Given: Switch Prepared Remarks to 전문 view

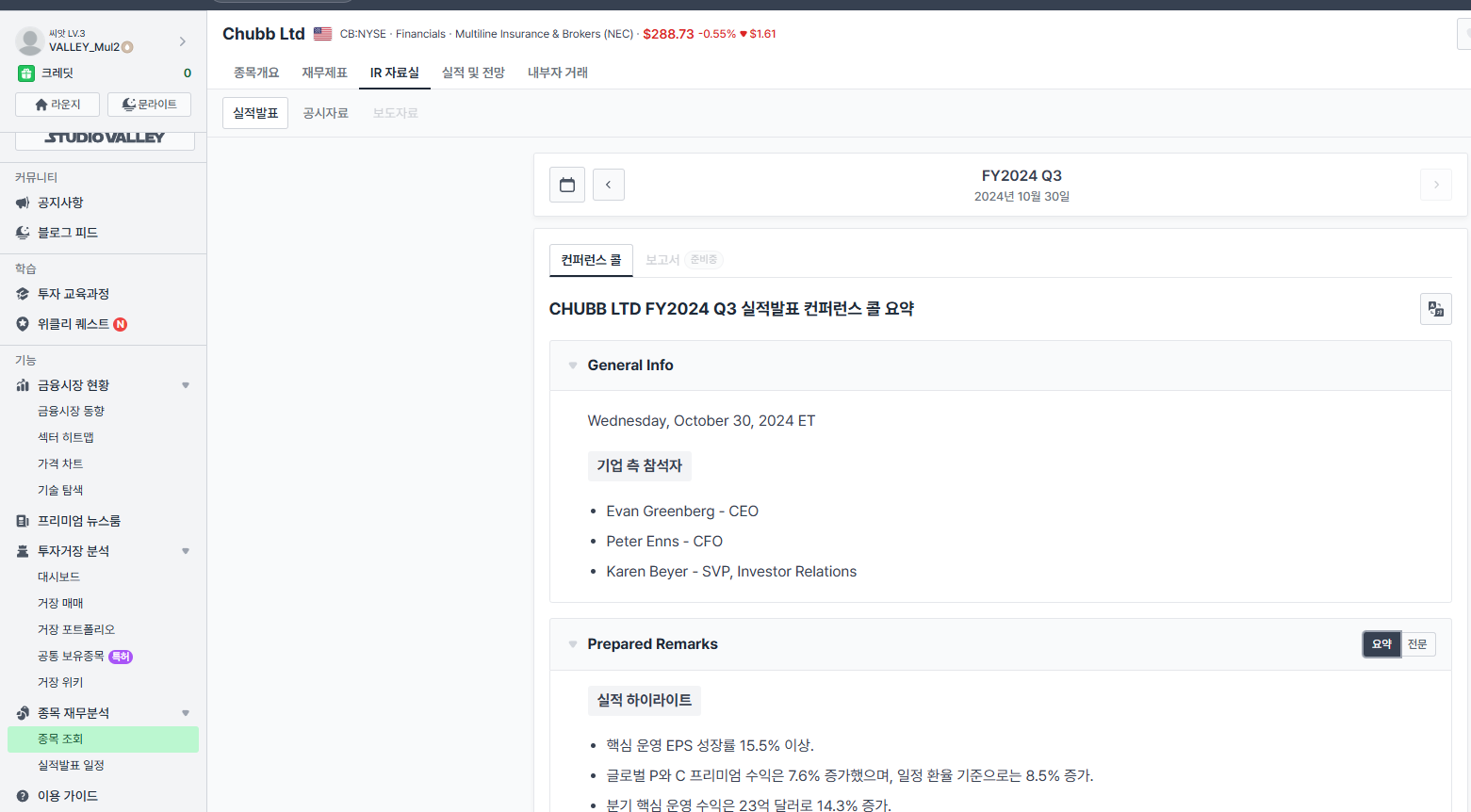Looking at the screenshot, I should (x=1417, y=644).
